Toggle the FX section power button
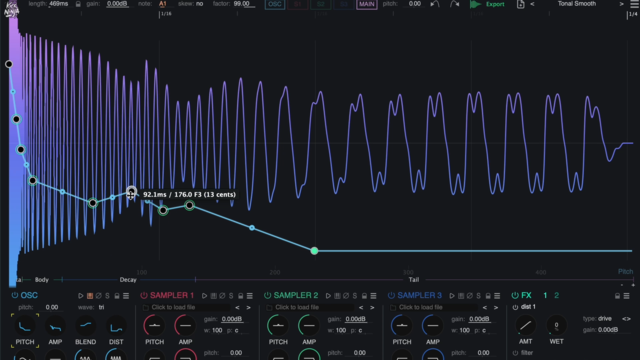Screen dimensions: 640x360 point(515,295)
